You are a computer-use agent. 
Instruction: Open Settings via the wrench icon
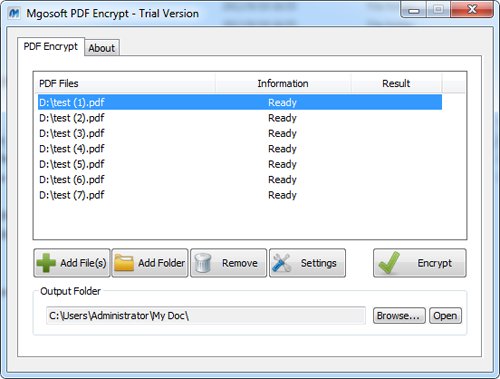click(282, 263)
